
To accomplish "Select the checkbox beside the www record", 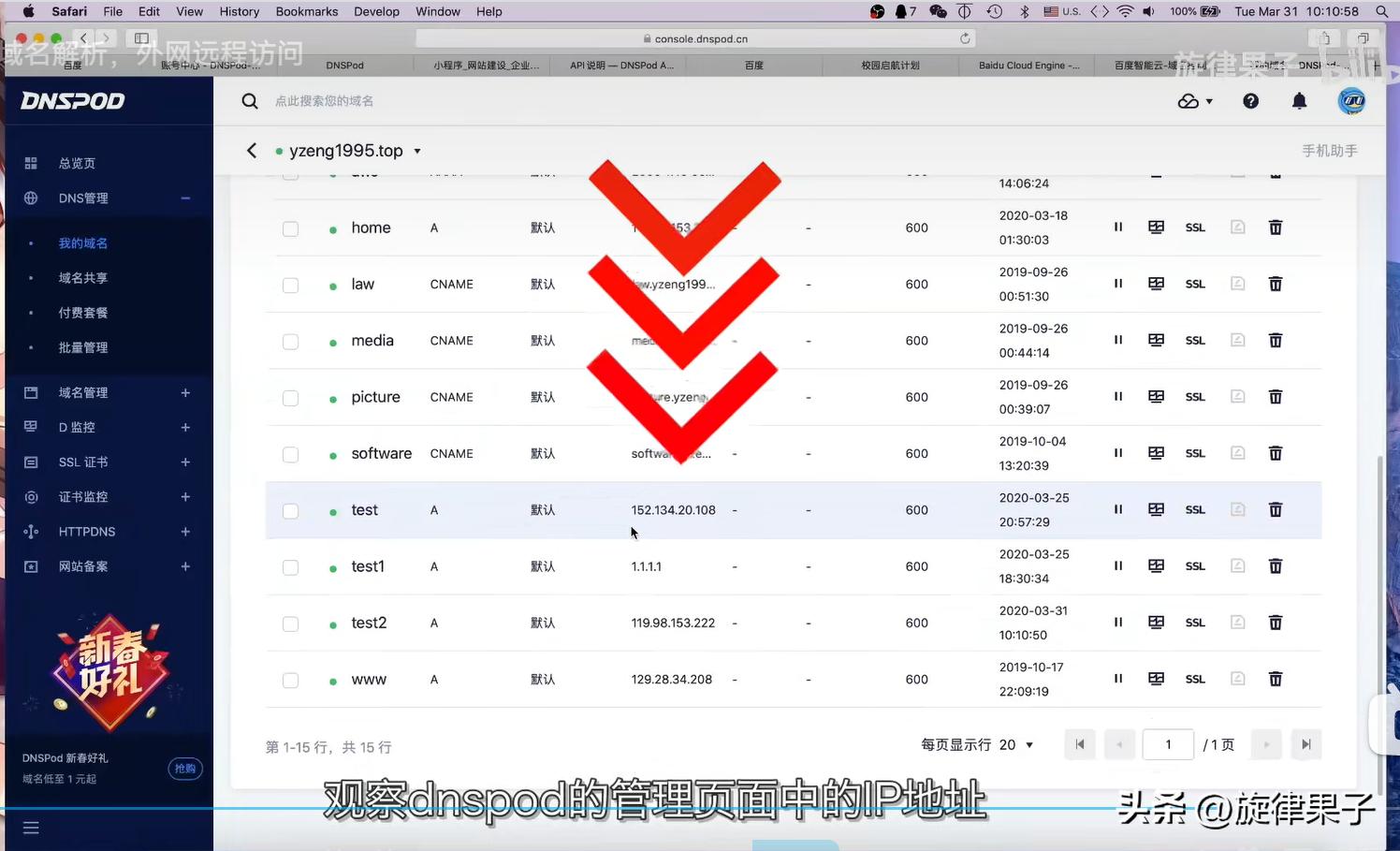I will [x=290, y=680].
